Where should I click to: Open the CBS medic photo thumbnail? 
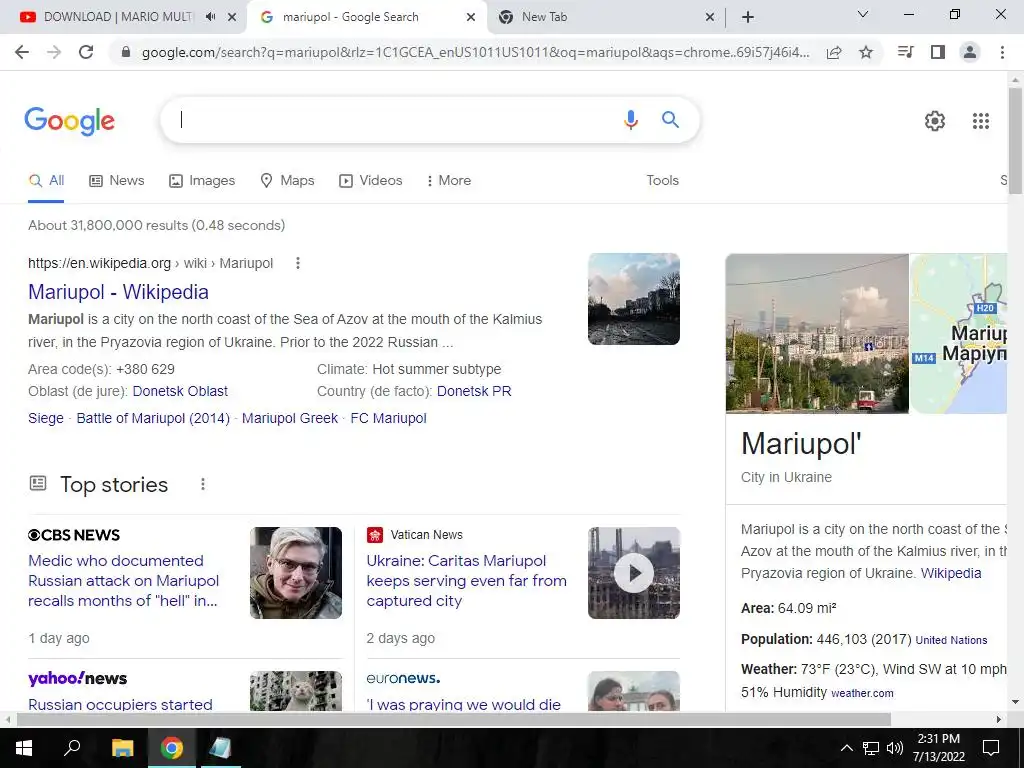tap(296, 573)
